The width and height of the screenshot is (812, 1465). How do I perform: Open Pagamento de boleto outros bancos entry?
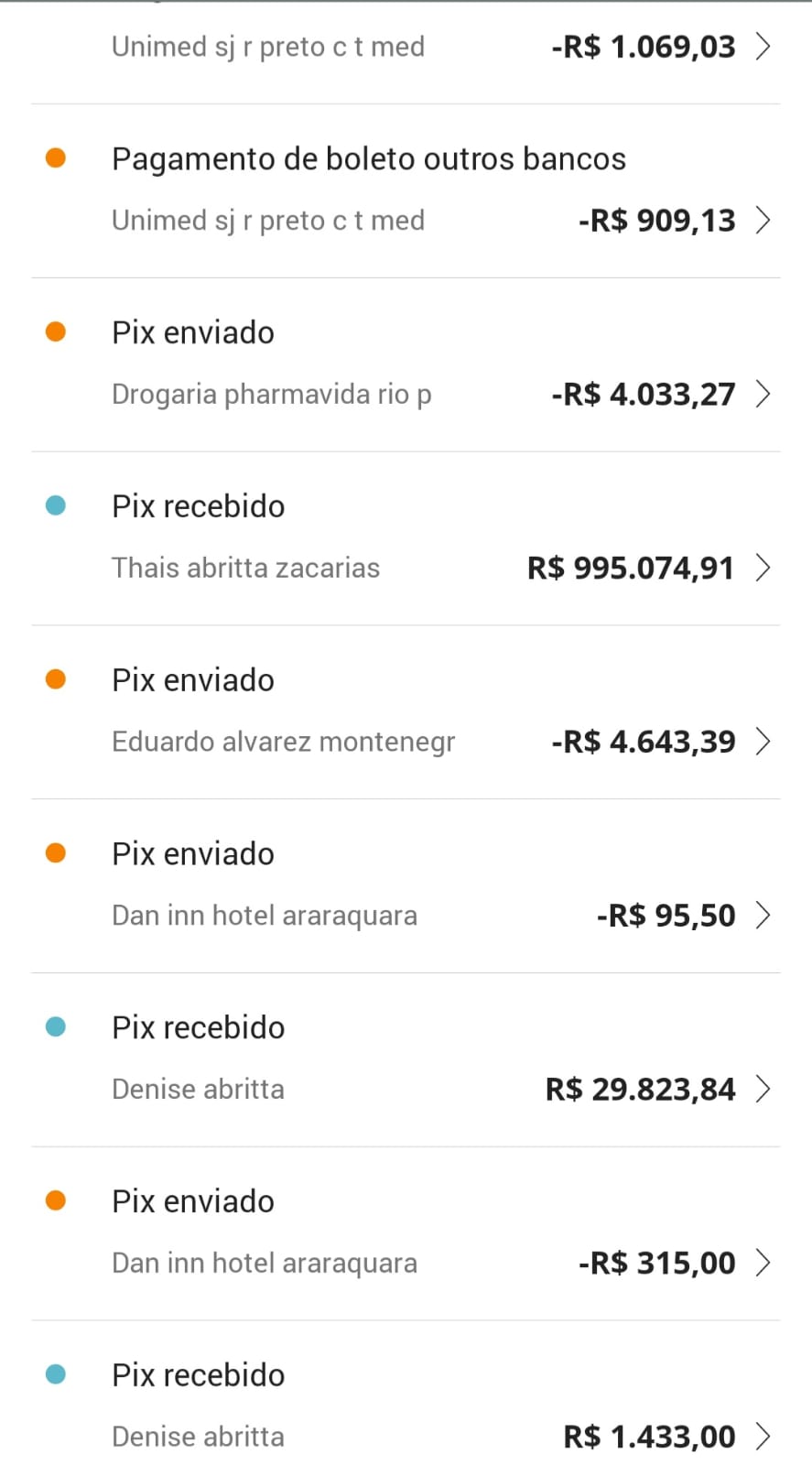[369, 159]
